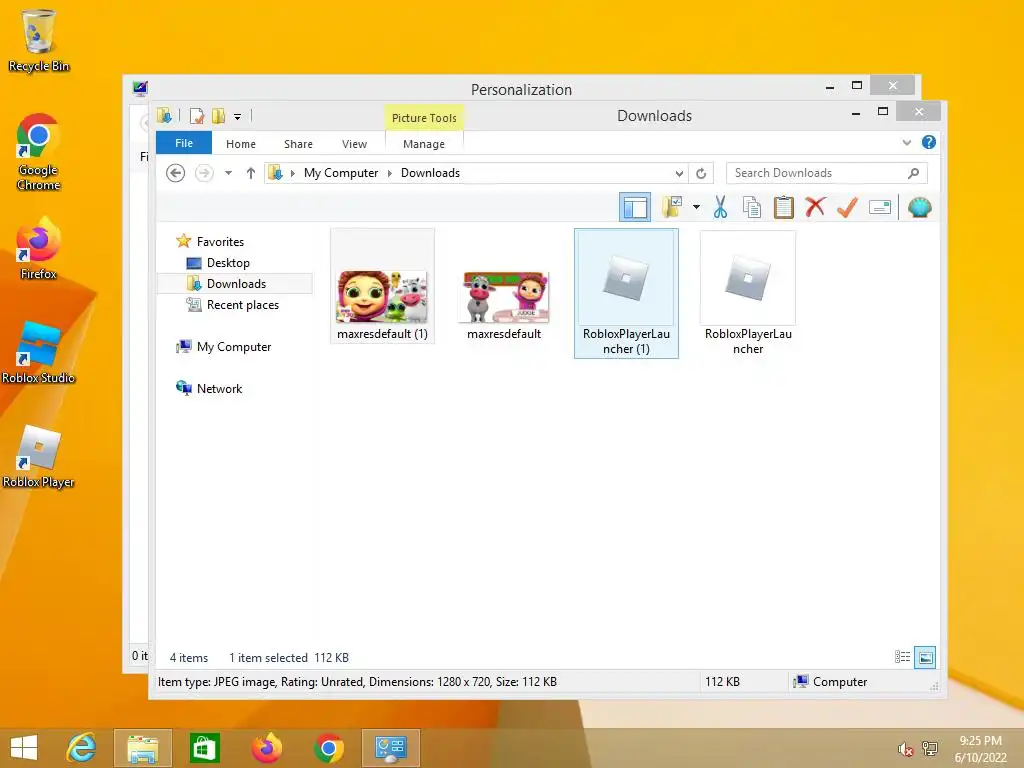Click the muted volume tray icon
Viewport: 1024px width, 768px height.
click(905, 749)
